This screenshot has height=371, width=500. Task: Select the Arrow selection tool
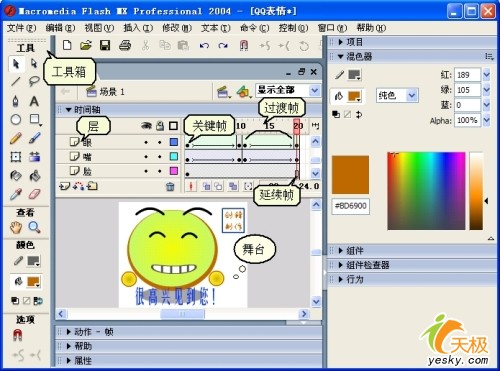pos(16,63)
